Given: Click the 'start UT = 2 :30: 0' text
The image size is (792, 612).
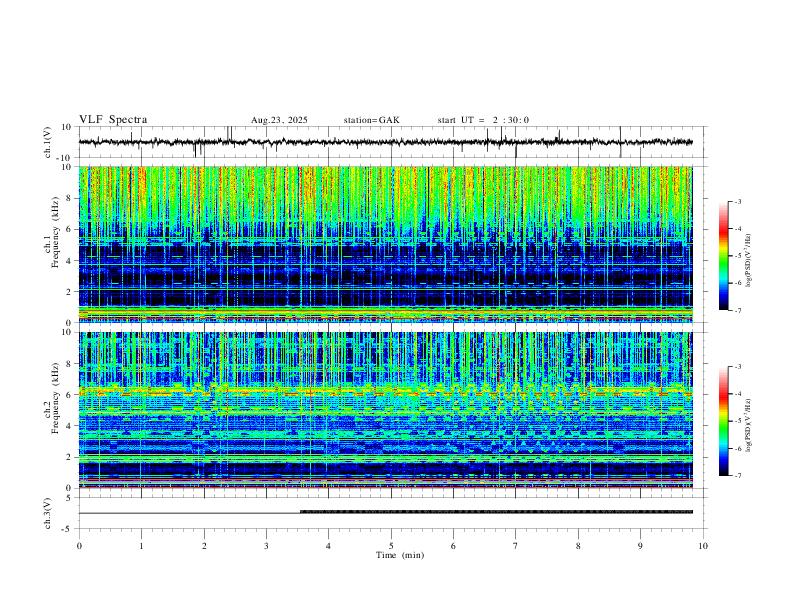Looking at the screenshot, I should tap(483, 120).
